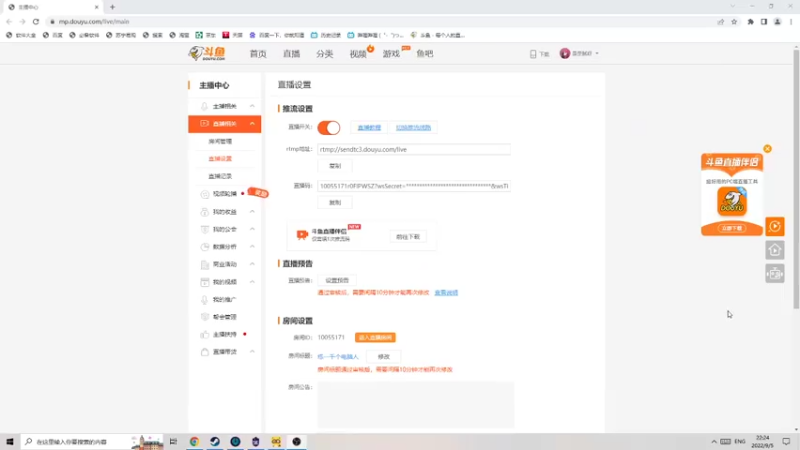
Task: Click the gray robot customer service icon
Action: coord(774,274)
